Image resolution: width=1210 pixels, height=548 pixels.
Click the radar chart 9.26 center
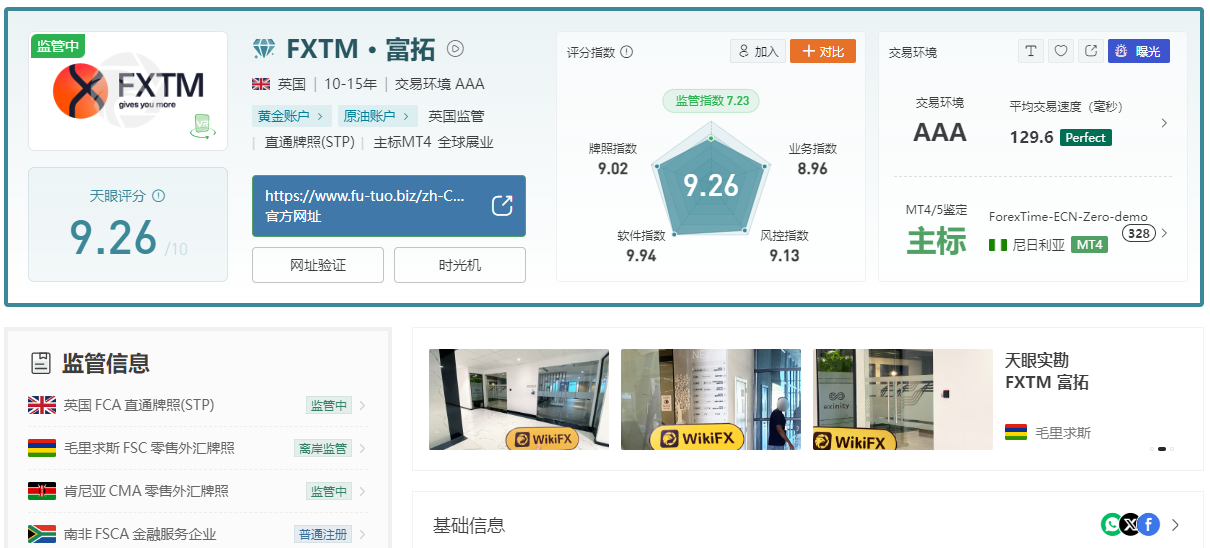(x=711, y=185)
